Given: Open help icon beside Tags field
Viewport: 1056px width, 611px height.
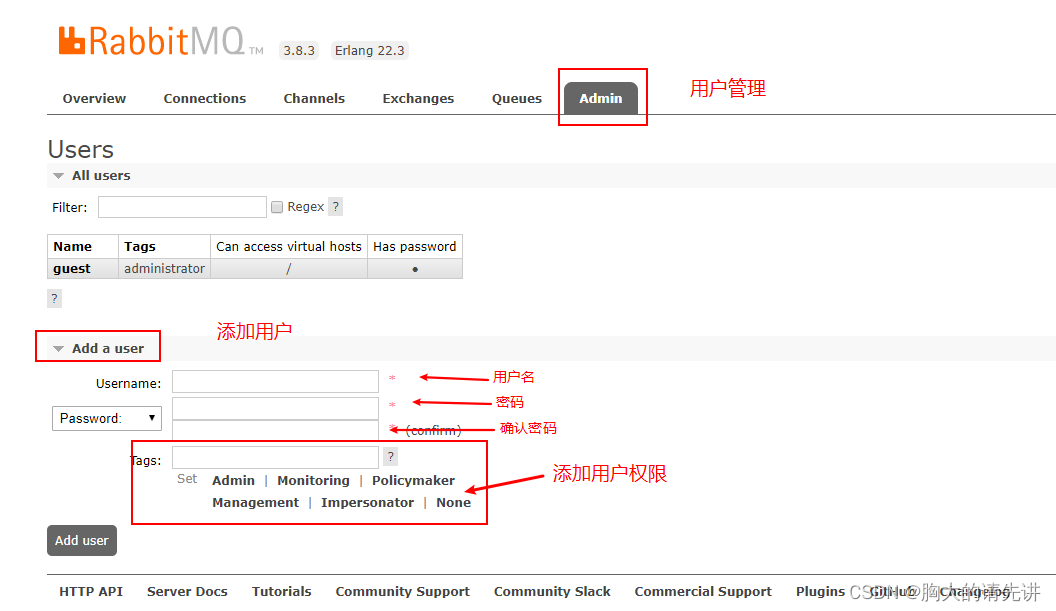Looking at the screenshot, I should 391,457.
